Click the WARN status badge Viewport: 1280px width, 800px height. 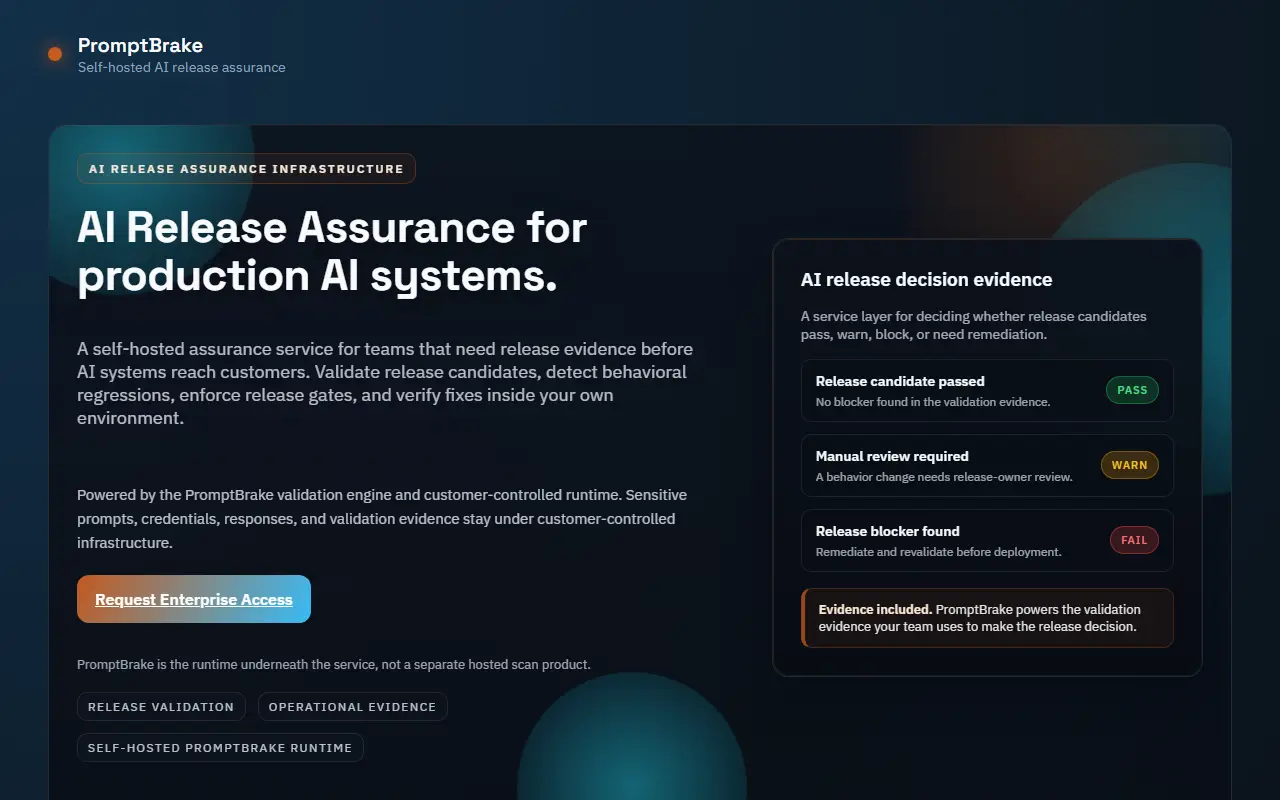1130,465
